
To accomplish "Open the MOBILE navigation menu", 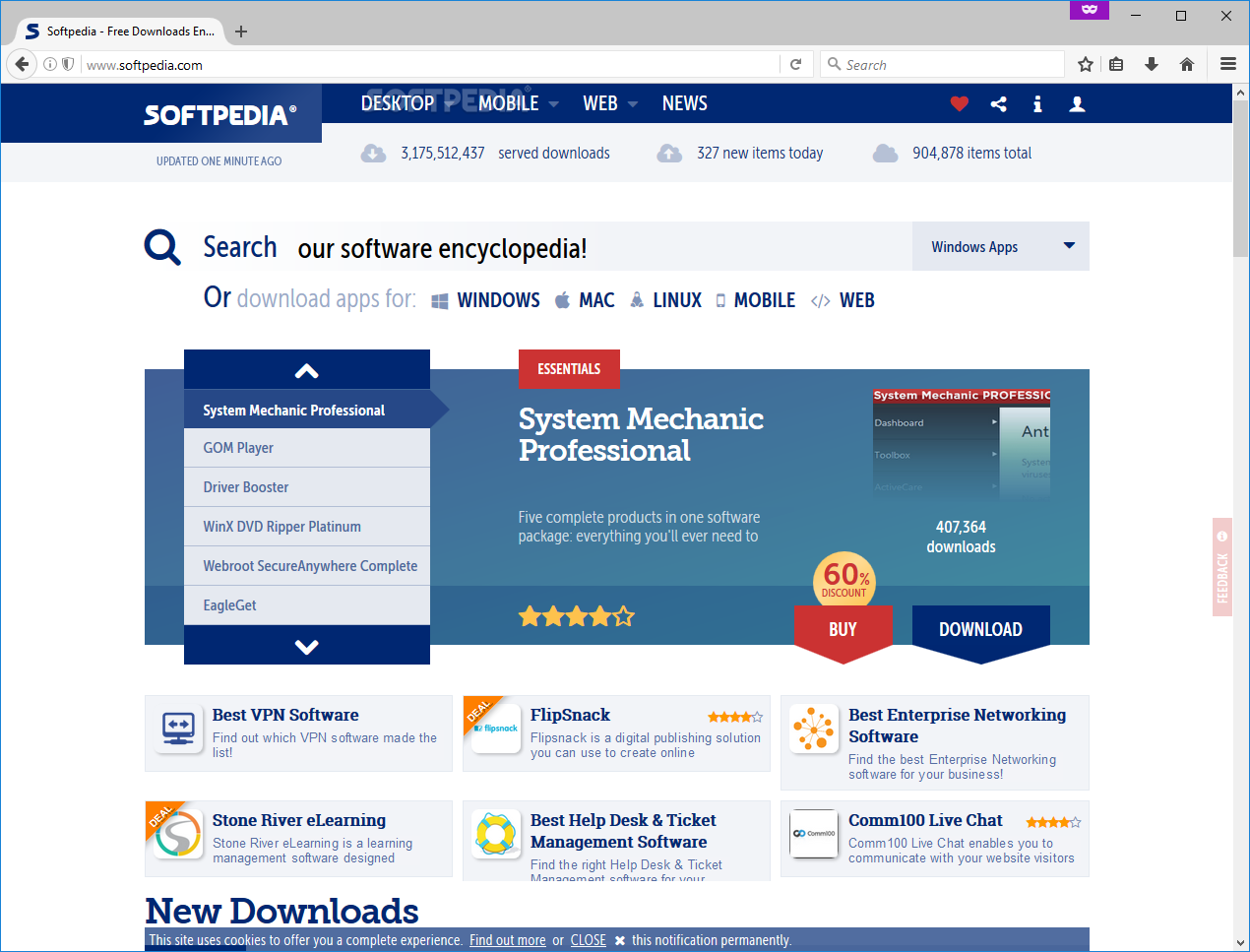I will (509, 103).
